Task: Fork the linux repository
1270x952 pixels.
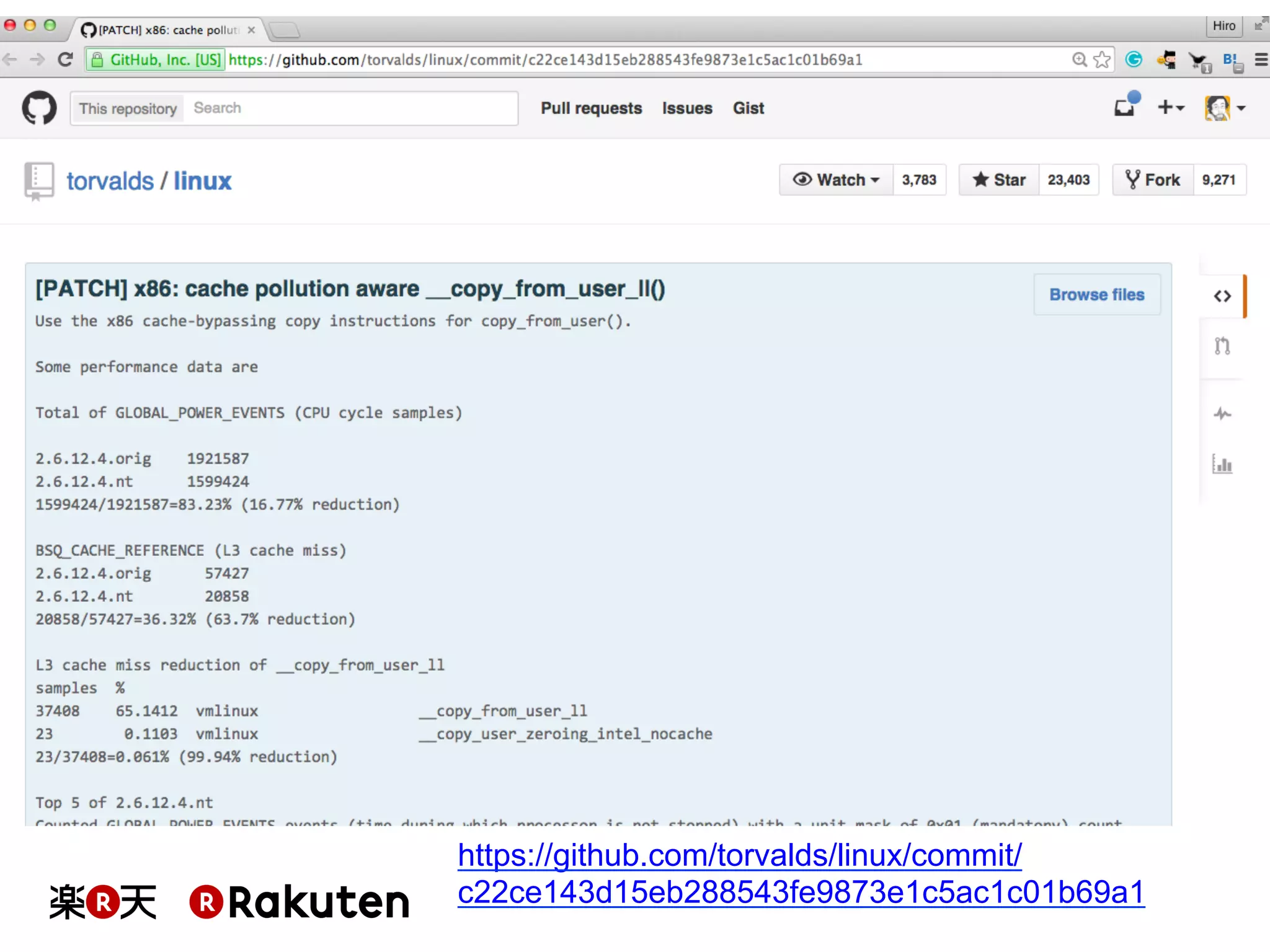Action: pyautogui.click(x=1153, y=180)
